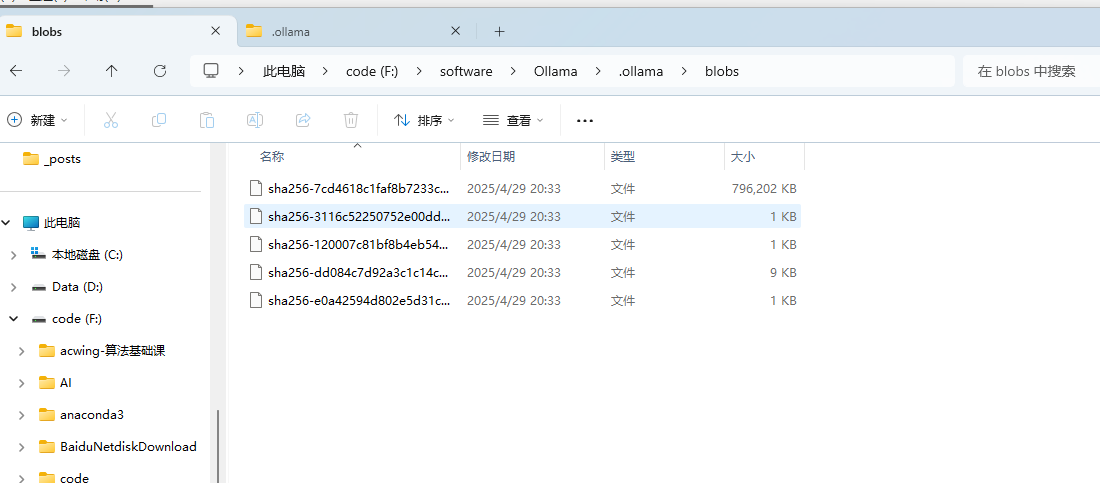Click the Up directory arrow
This screenshot has width=1100, height=483.
tap(111, 71)
